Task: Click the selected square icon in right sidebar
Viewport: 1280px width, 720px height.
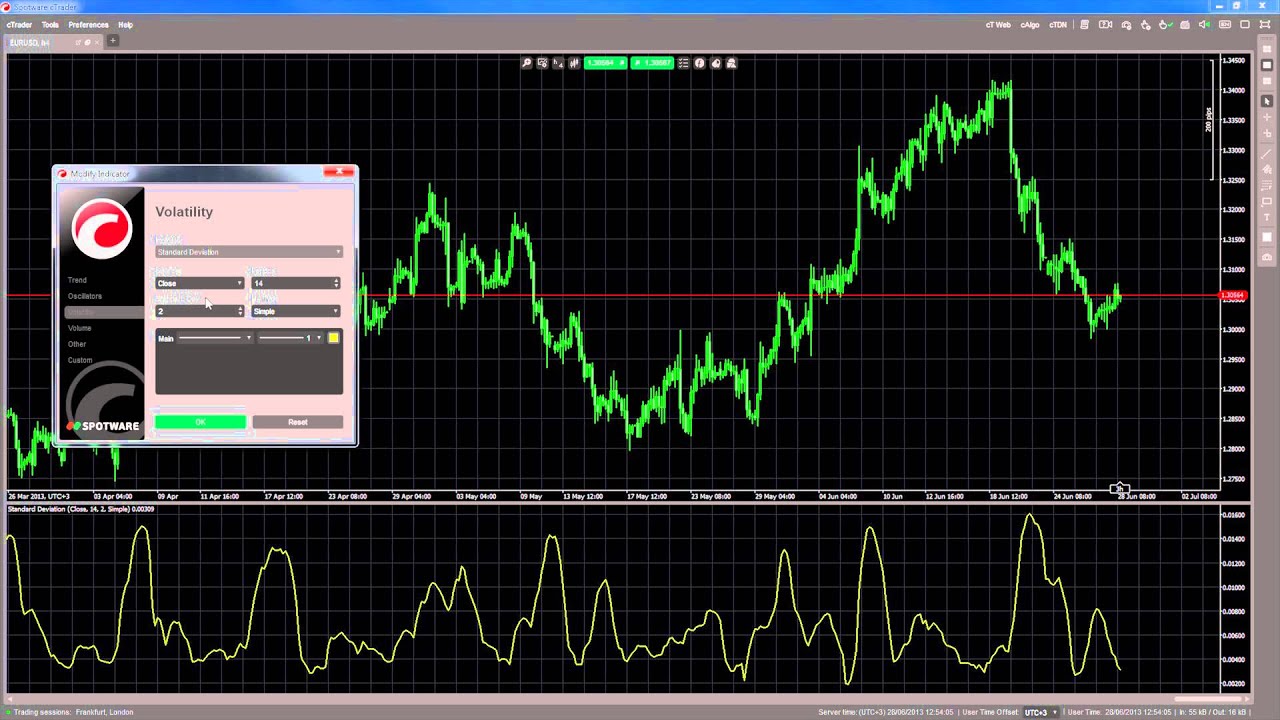Action: click(1266, 65)
